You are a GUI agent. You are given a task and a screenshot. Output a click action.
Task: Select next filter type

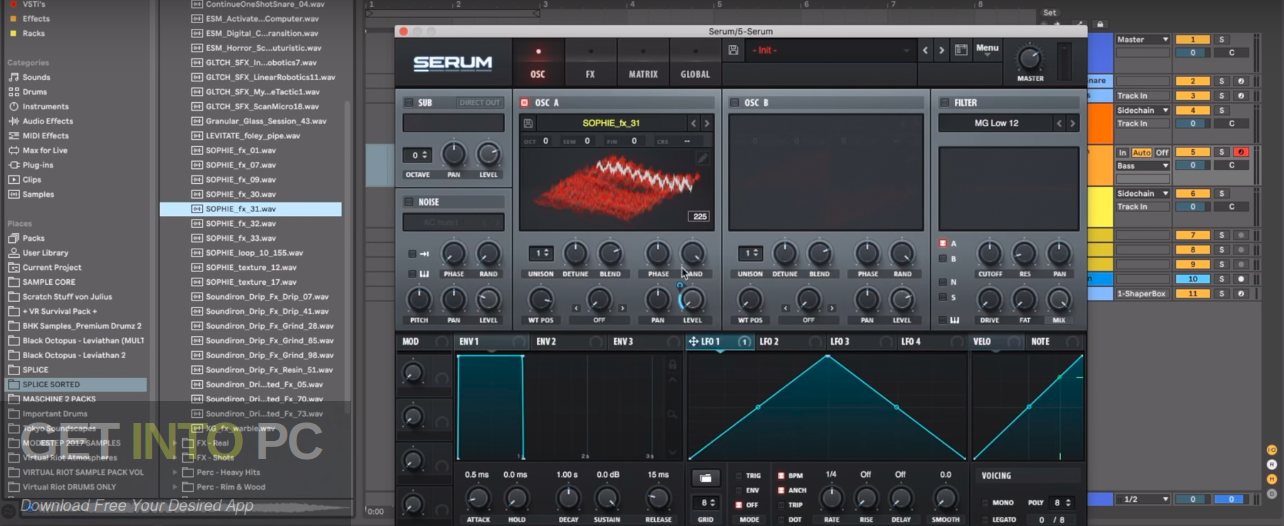[1073, 123]
